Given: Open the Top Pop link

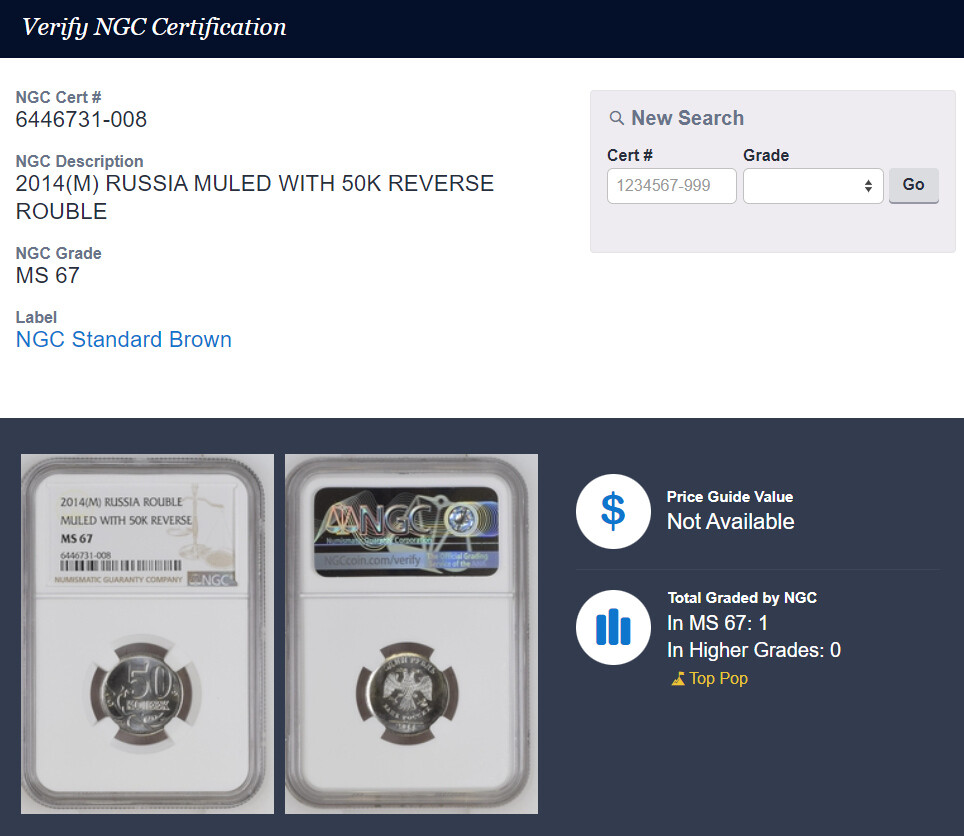Looking at the screenshot, I should click(x=718, y=679).
